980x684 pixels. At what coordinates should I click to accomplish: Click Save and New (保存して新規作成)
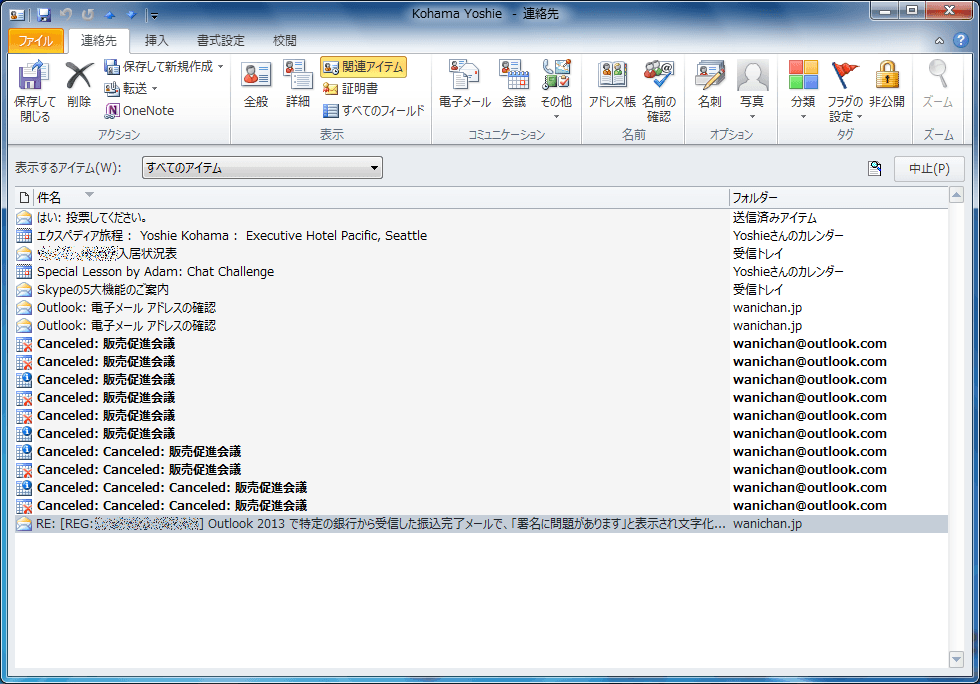tap(159, 67)
